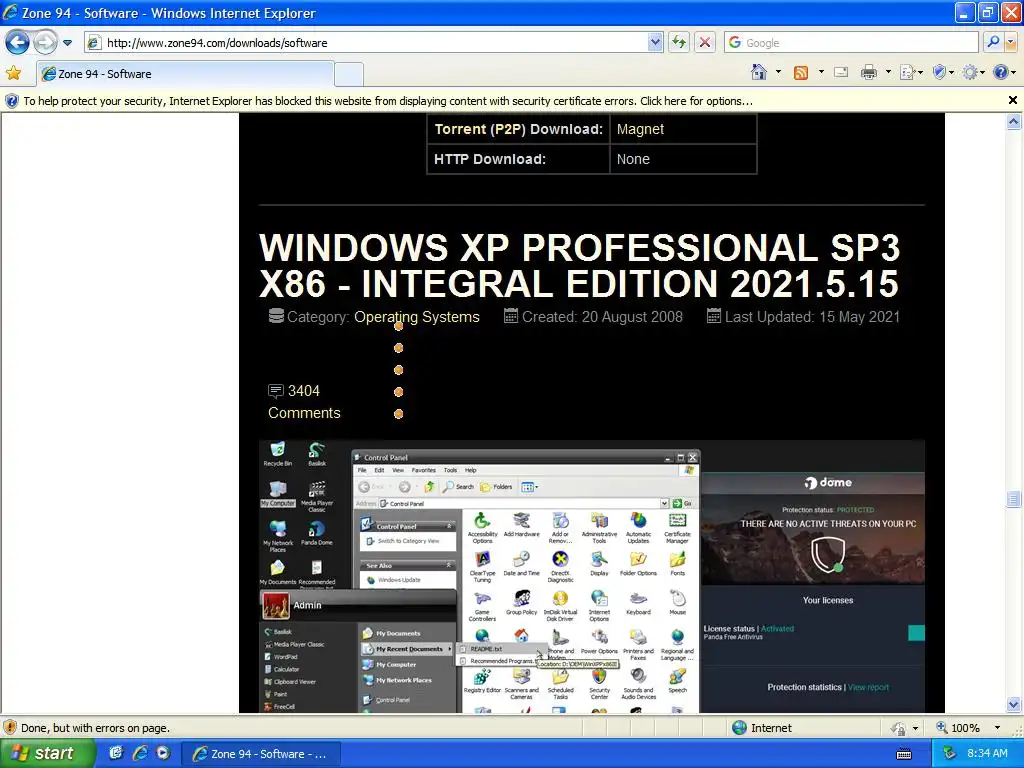Expand the address bar history dropdown
Screen dimensions: 1024x768
pyautogui.click(x=656, y=43)
